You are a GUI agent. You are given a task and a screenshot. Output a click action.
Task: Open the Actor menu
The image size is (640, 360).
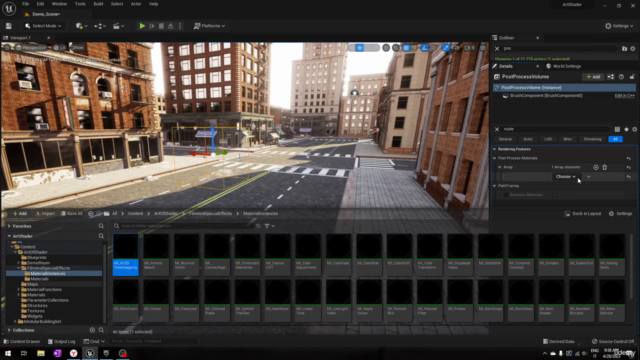136,4
